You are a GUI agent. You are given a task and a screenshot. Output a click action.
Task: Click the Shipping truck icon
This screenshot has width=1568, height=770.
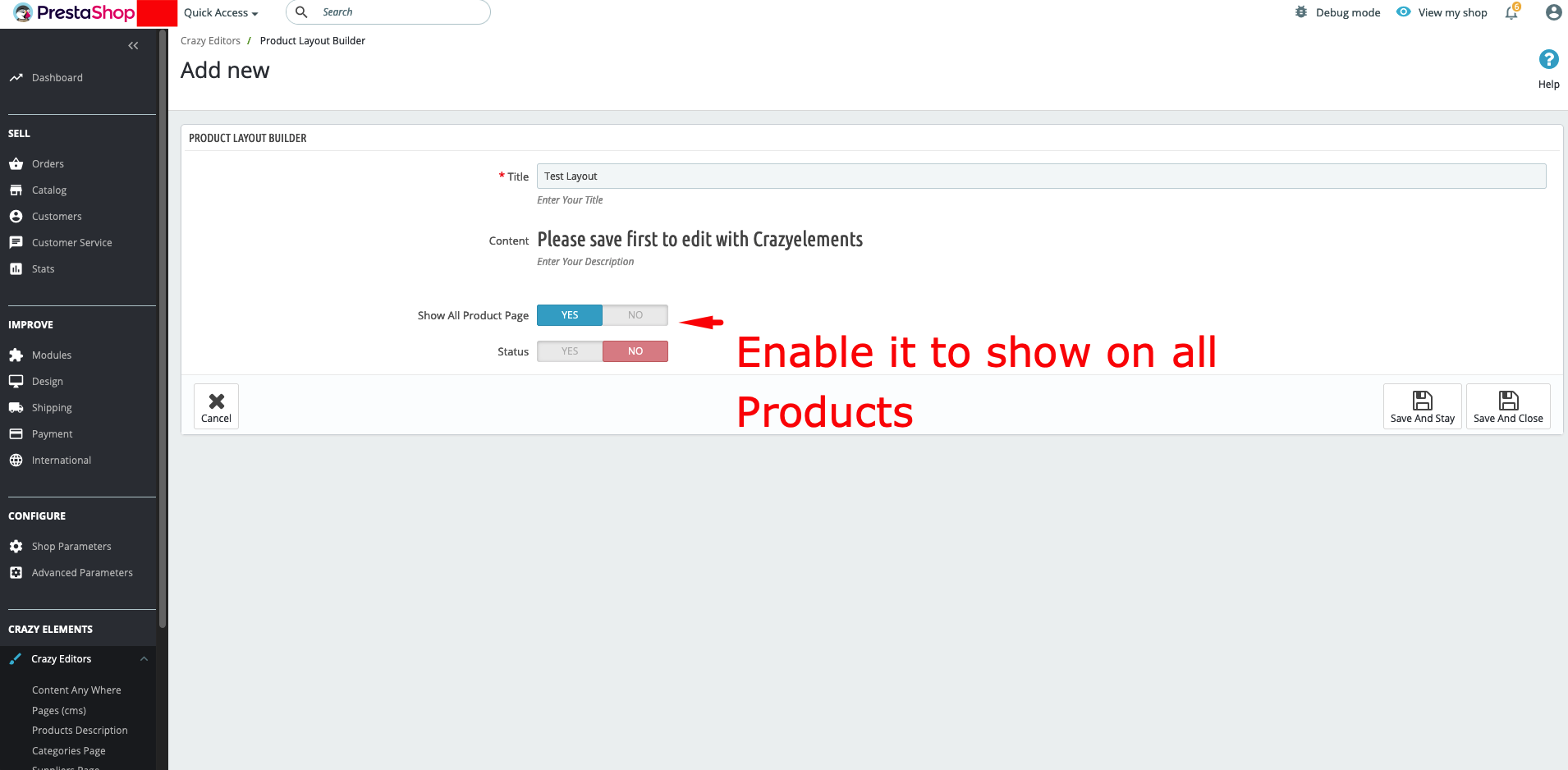coord(16,408)
